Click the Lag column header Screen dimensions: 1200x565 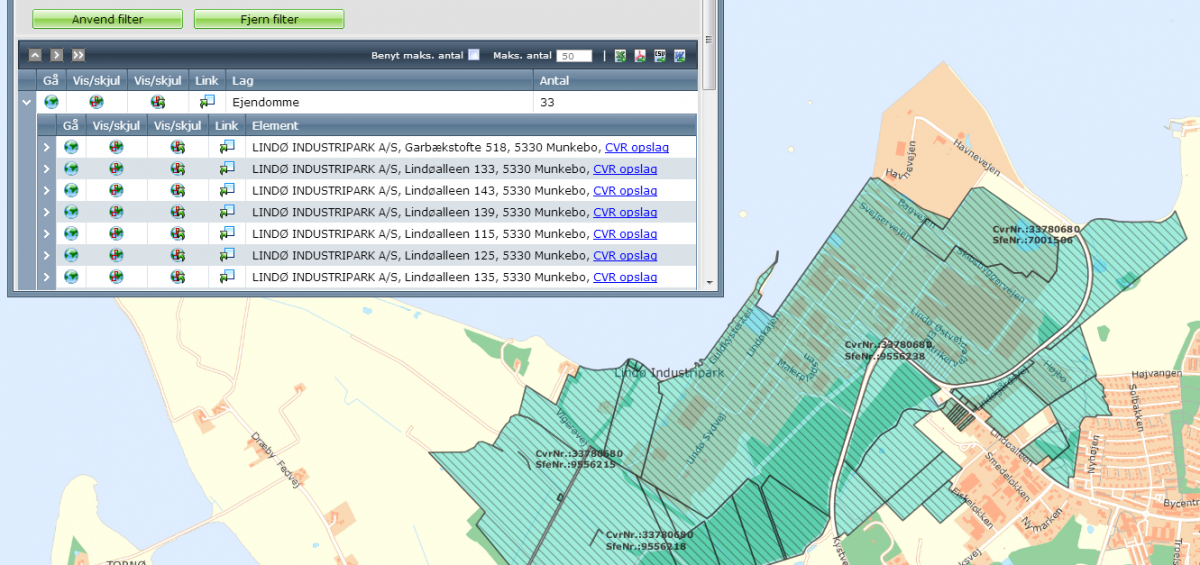coord(379,80)
